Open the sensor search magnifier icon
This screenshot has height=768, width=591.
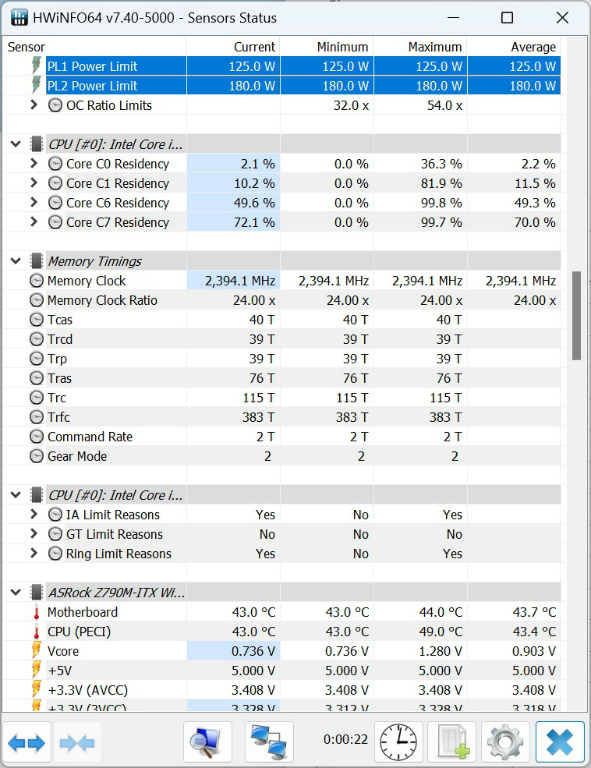pyautogui.click(x=207, y=743)
